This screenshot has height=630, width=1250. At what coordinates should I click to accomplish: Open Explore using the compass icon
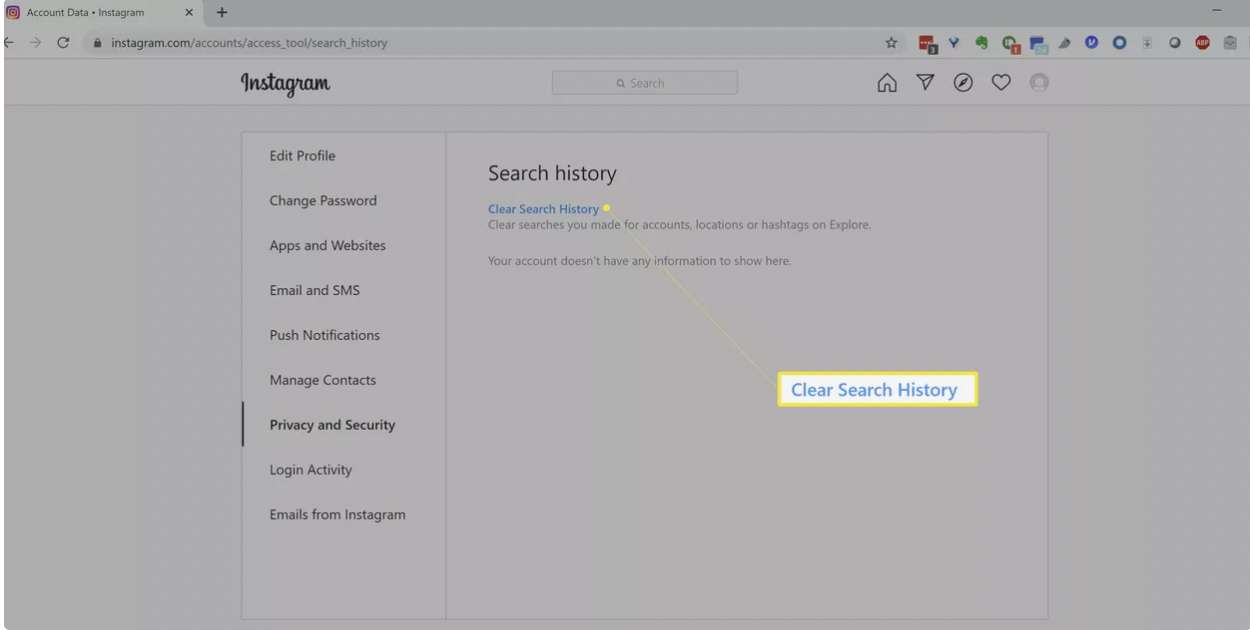coord(963,82)
